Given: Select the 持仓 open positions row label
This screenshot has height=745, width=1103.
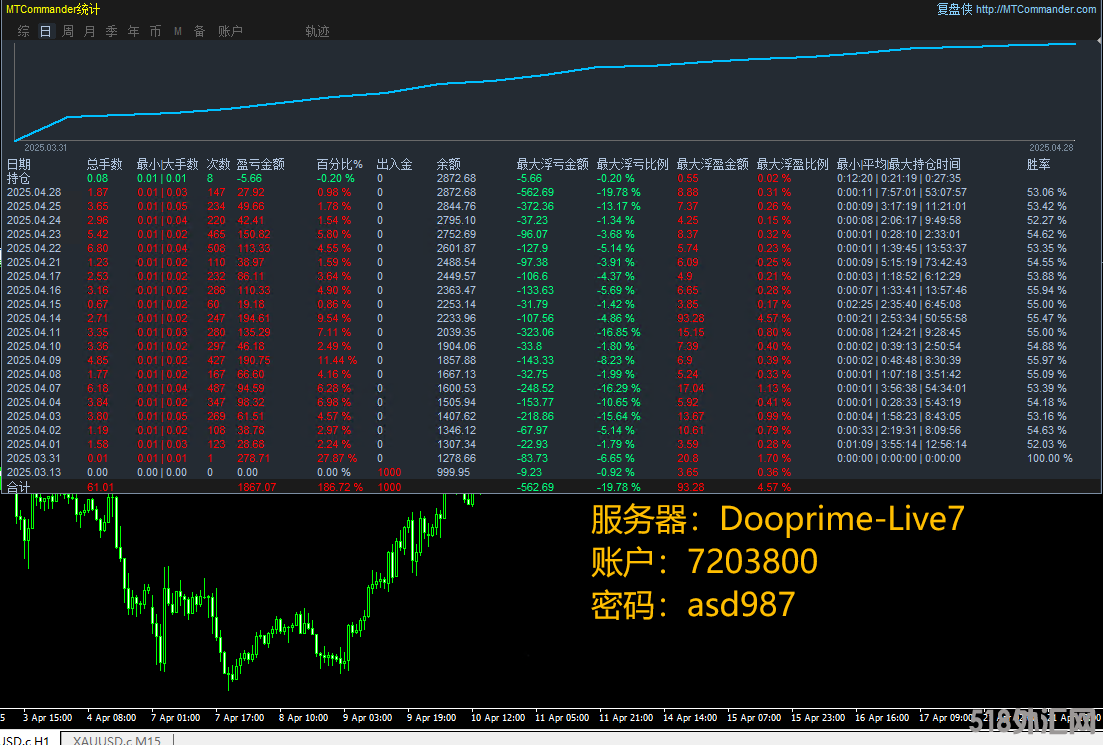Looking at the screenshot, I should (19, 179).
